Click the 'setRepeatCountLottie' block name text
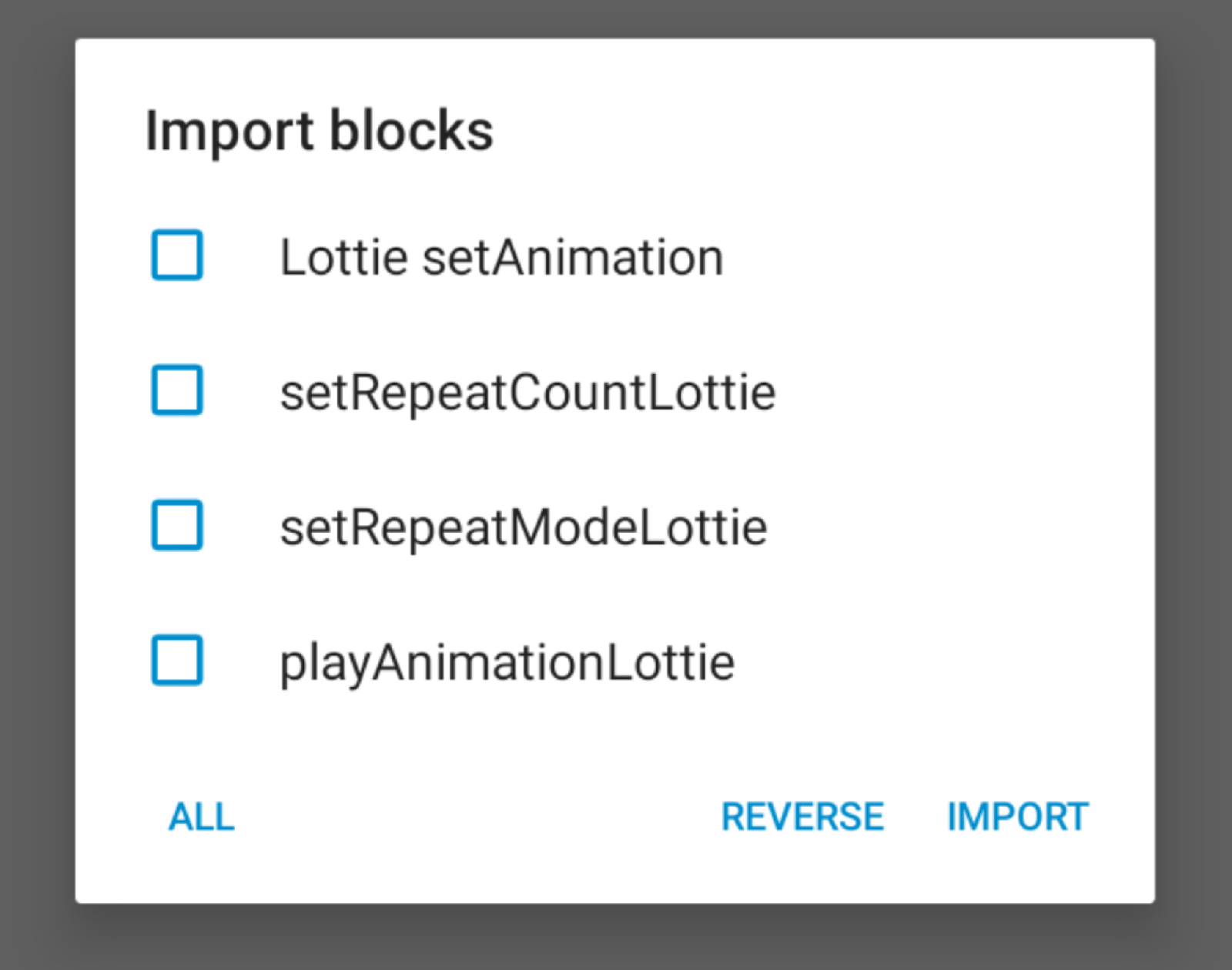1232x970 pixels. pyautogui.click(x=527, y=393)
